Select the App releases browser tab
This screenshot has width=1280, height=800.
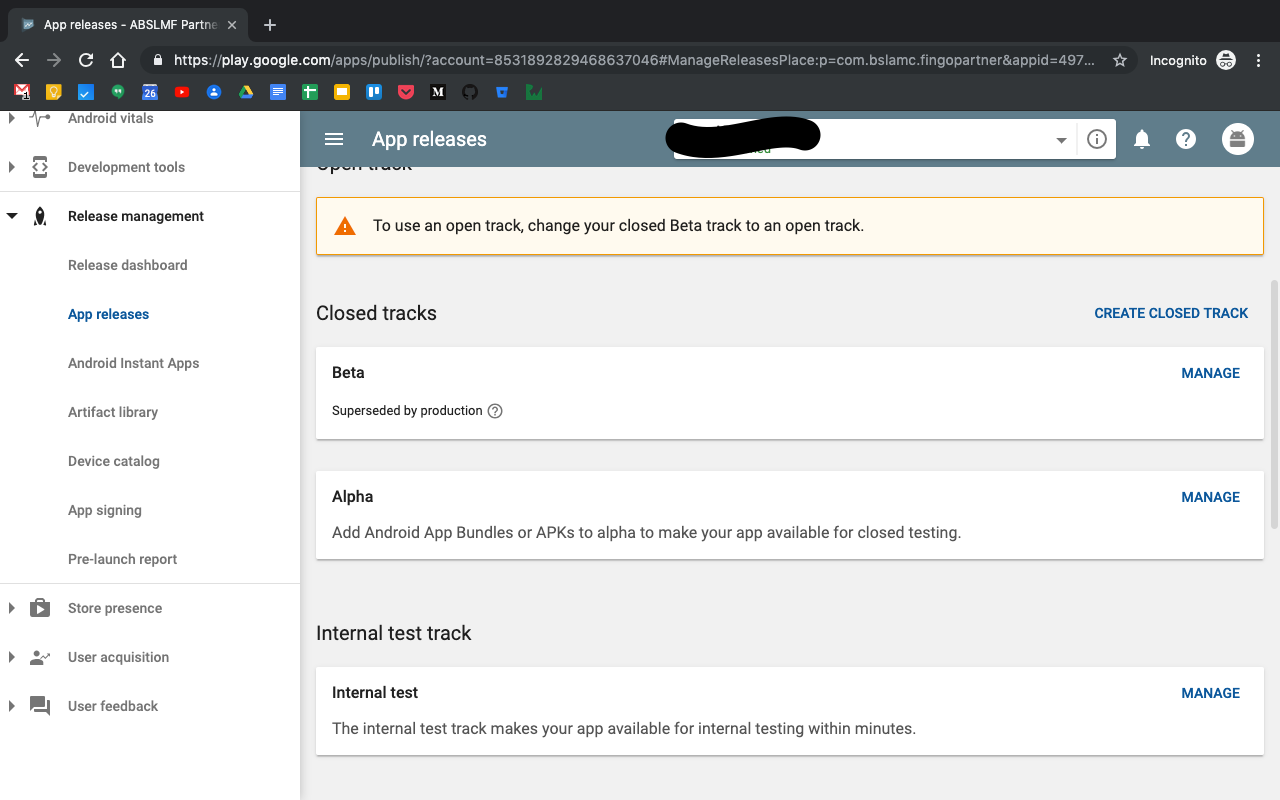pos(128,25)
